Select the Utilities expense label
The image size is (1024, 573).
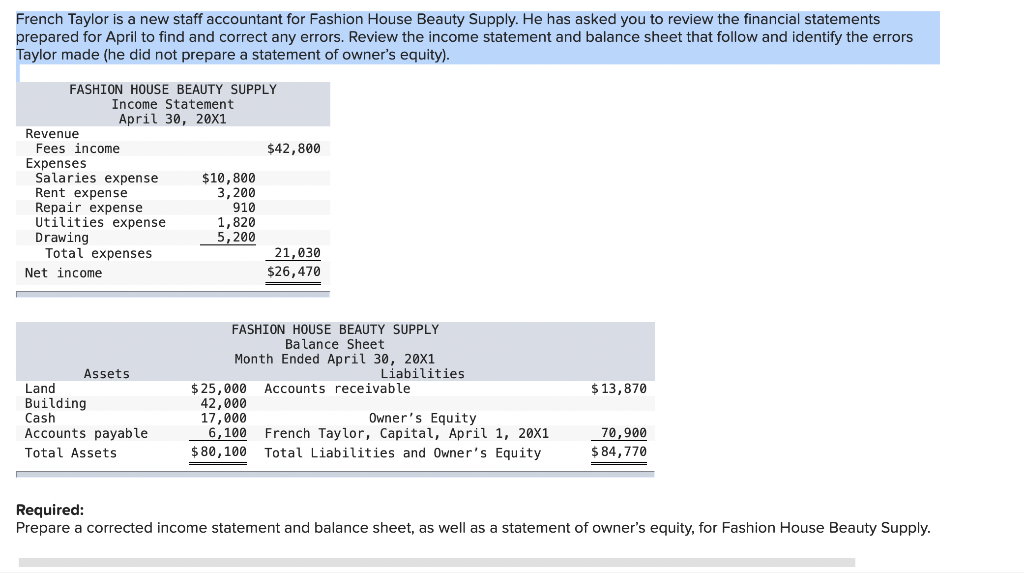click(101, 222)
